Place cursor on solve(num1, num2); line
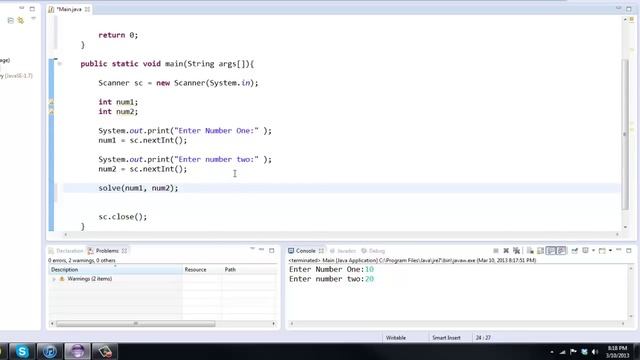This screenshot has height=360, width=640. (138, 188)
